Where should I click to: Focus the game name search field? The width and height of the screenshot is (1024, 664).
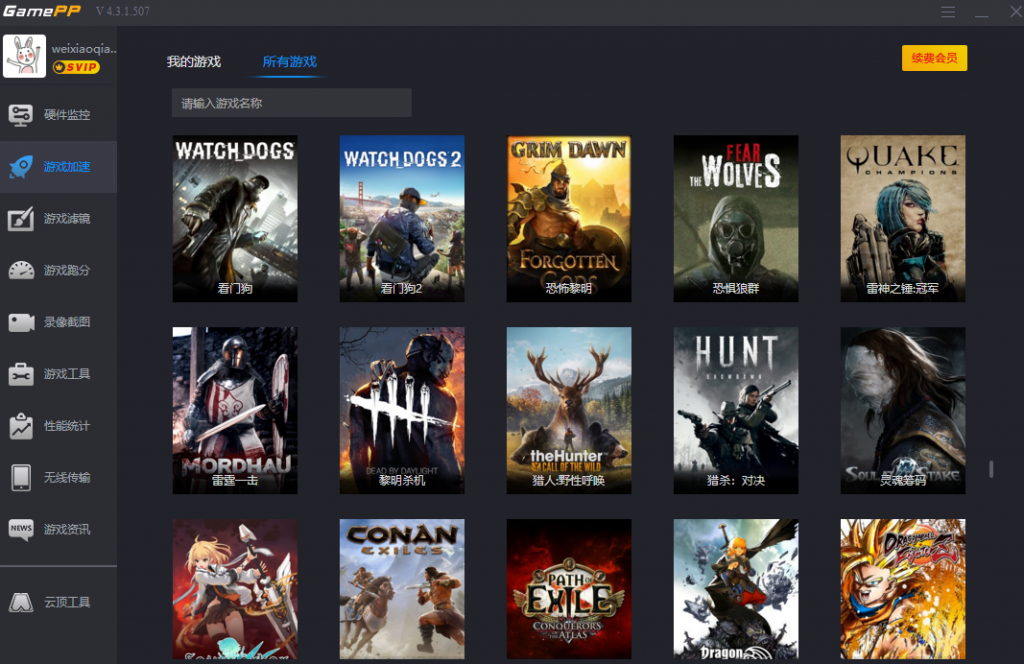[291, 103]
